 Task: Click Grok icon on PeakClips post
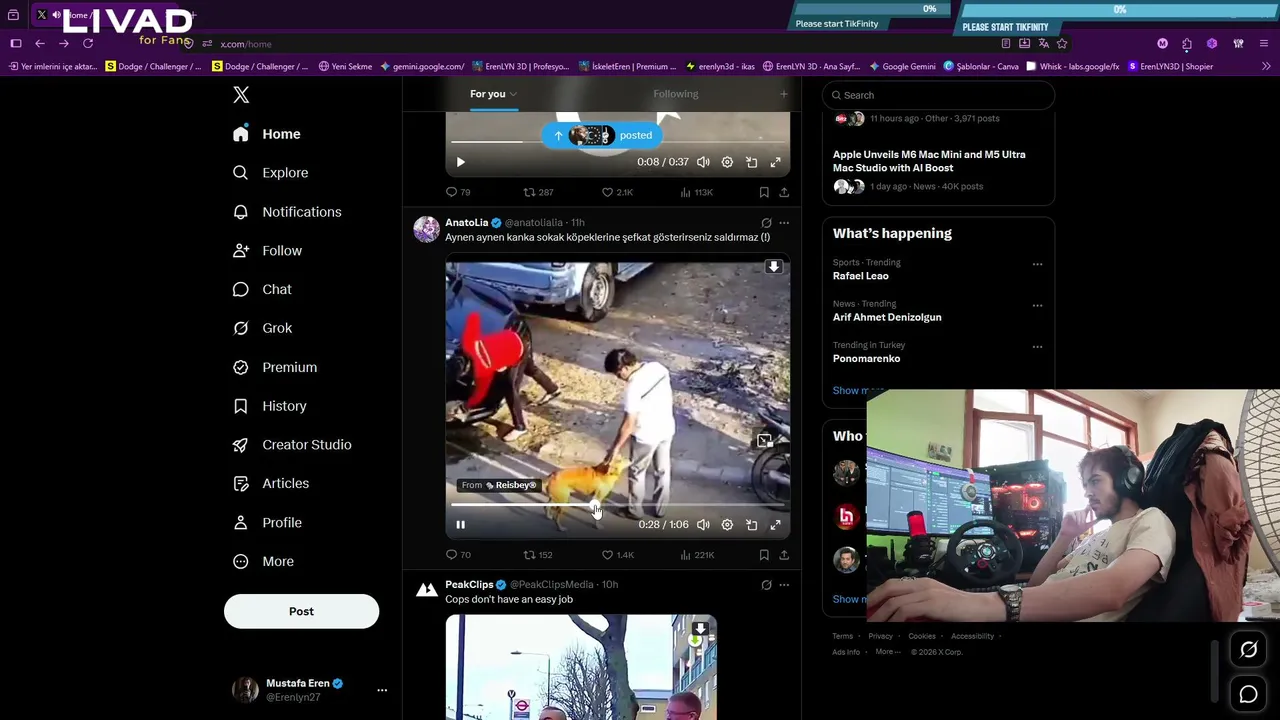coord(766,585)
